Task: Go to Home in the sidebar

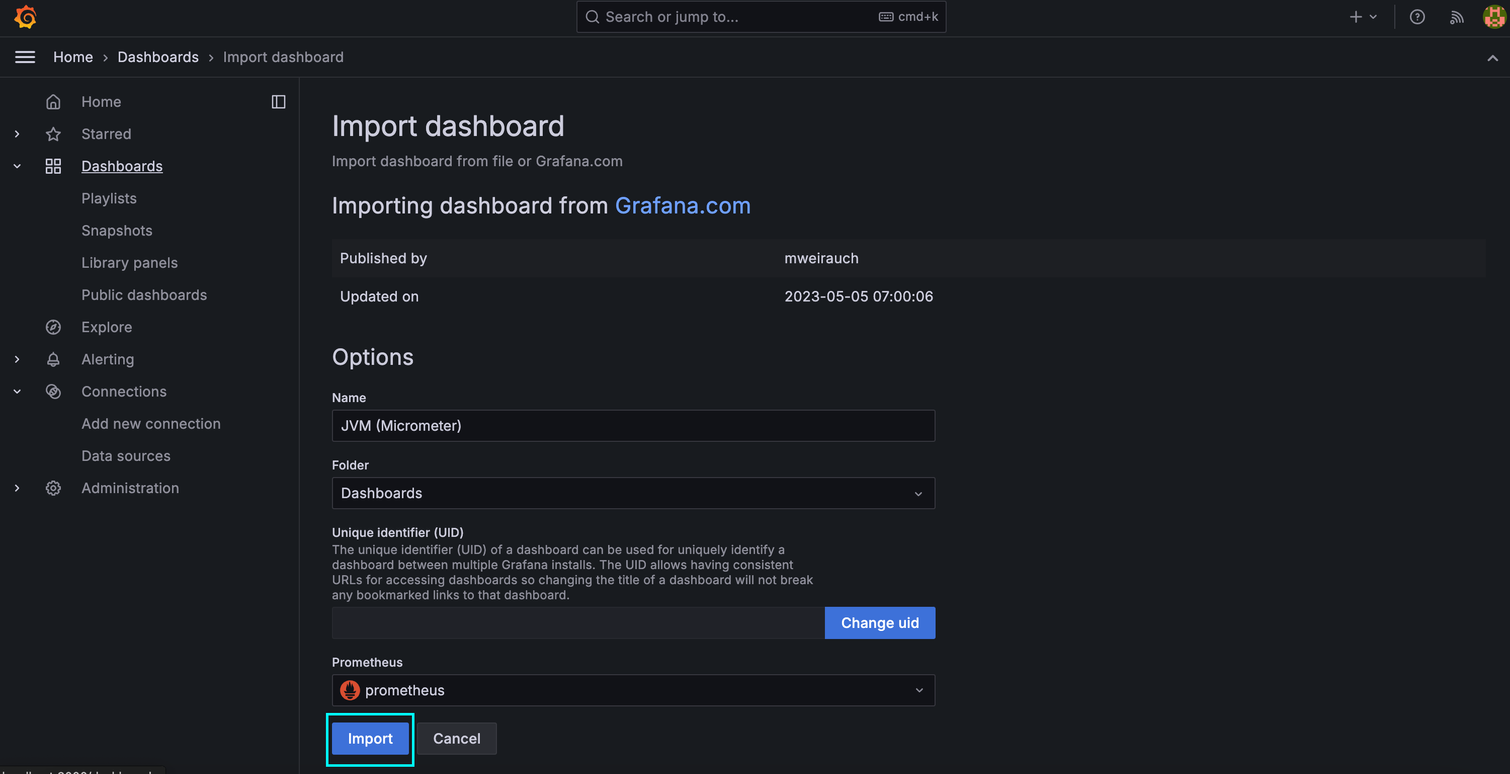Action: [x=101, y=102]
